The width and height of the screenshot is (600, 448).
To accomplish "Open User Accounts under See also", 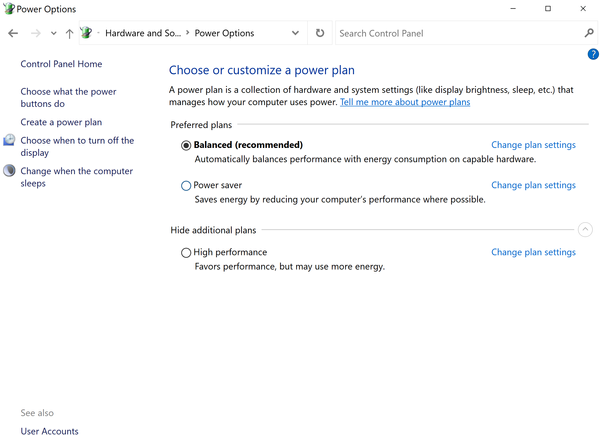I will [49, 432].
